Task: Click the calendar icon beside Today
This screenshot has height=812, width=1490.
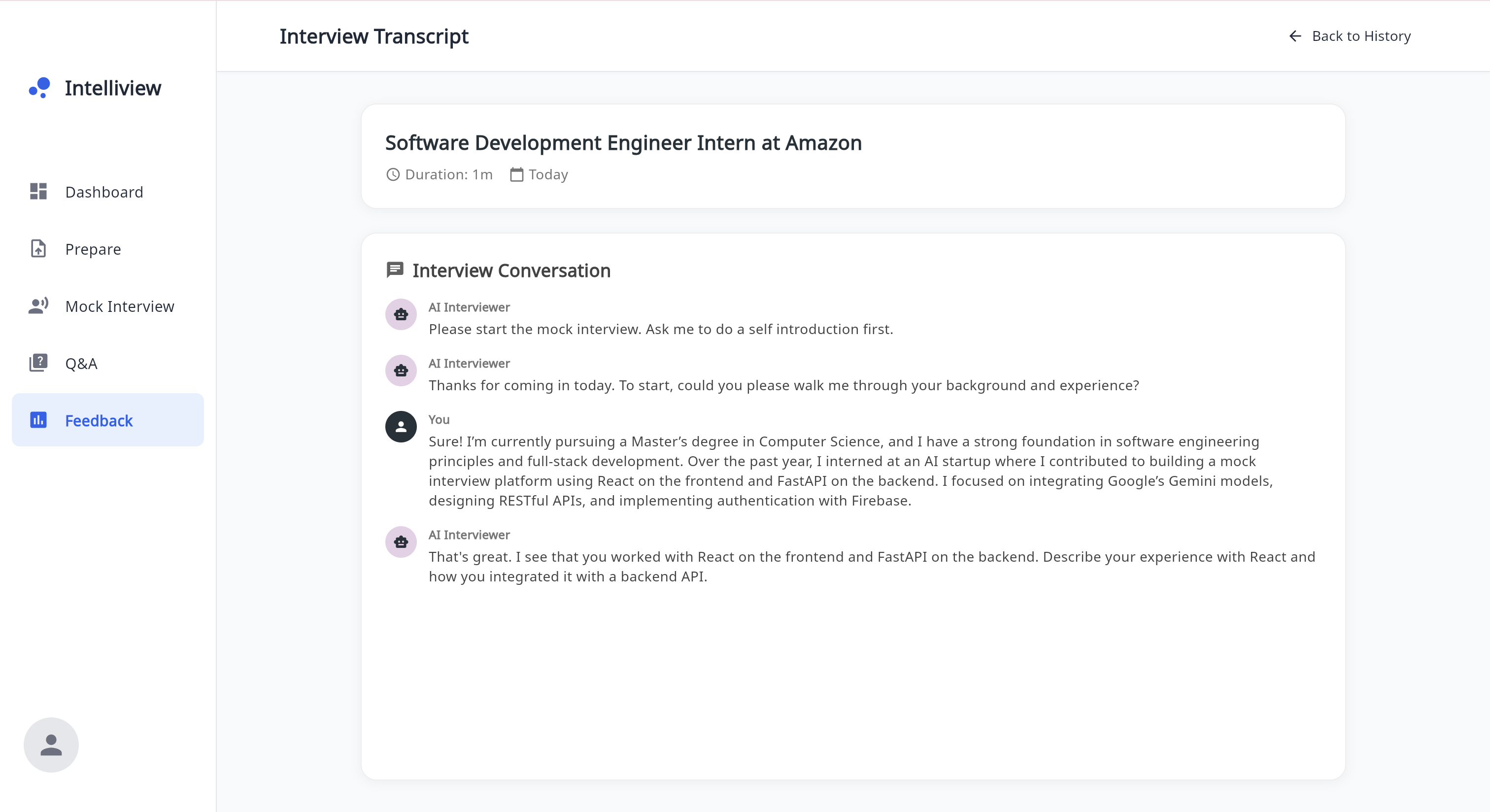Action: (516, 174)
